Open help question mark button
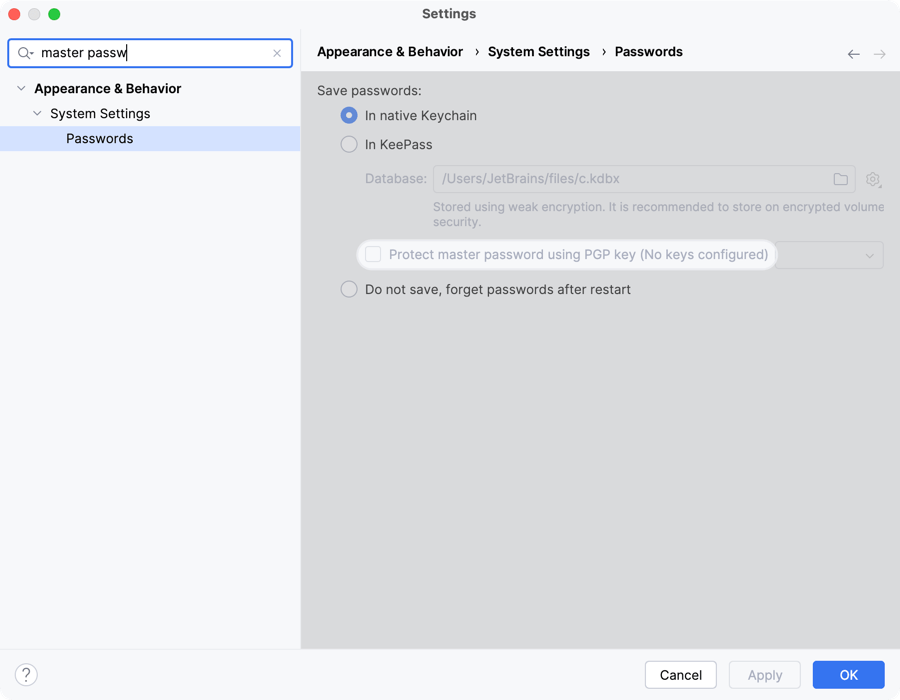 click(x=27, y=675)
